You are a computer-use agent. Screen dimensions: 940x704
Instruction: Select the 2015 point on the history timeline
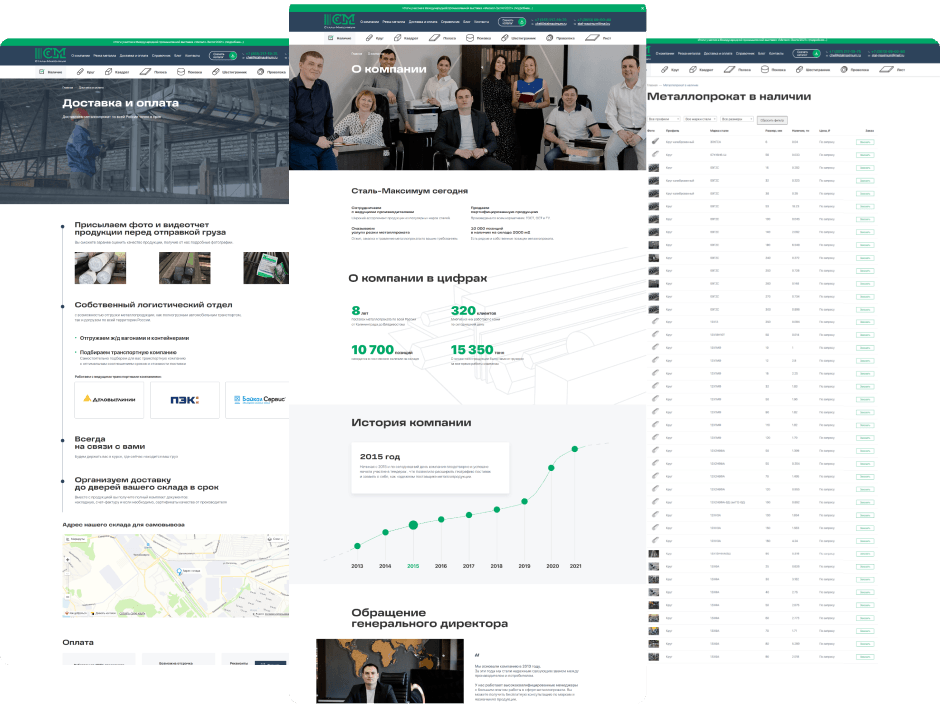[413, 525]
